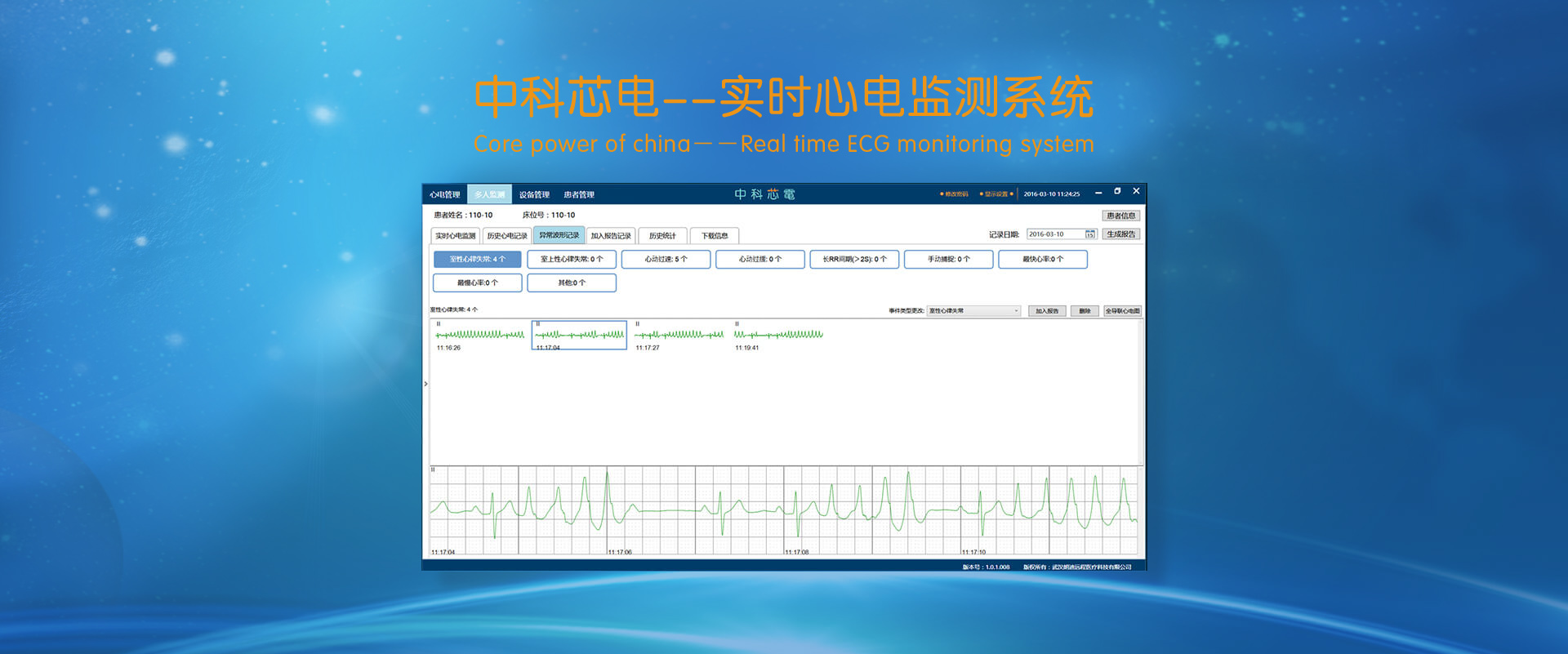Select the 心动过速 5个 filter
Viewport: 1568px width, 654px height.
click(x=666, y=259)
